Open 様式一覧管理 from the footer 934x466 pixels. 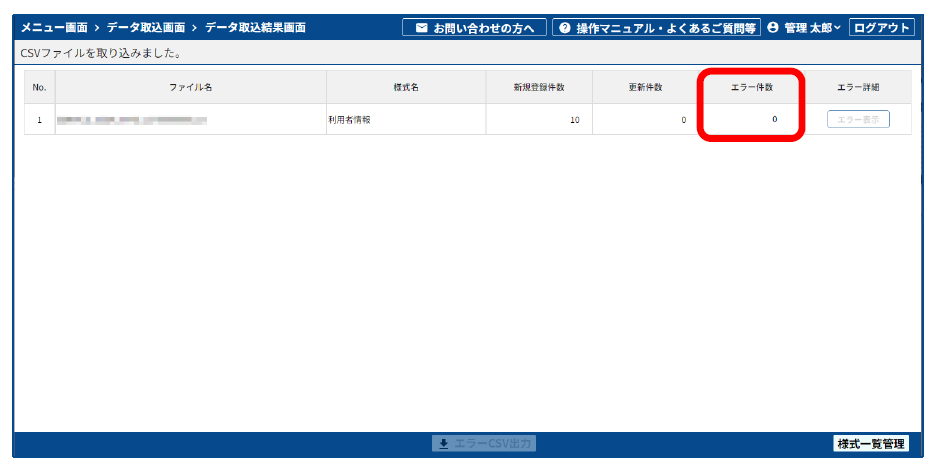pos(870,443)
